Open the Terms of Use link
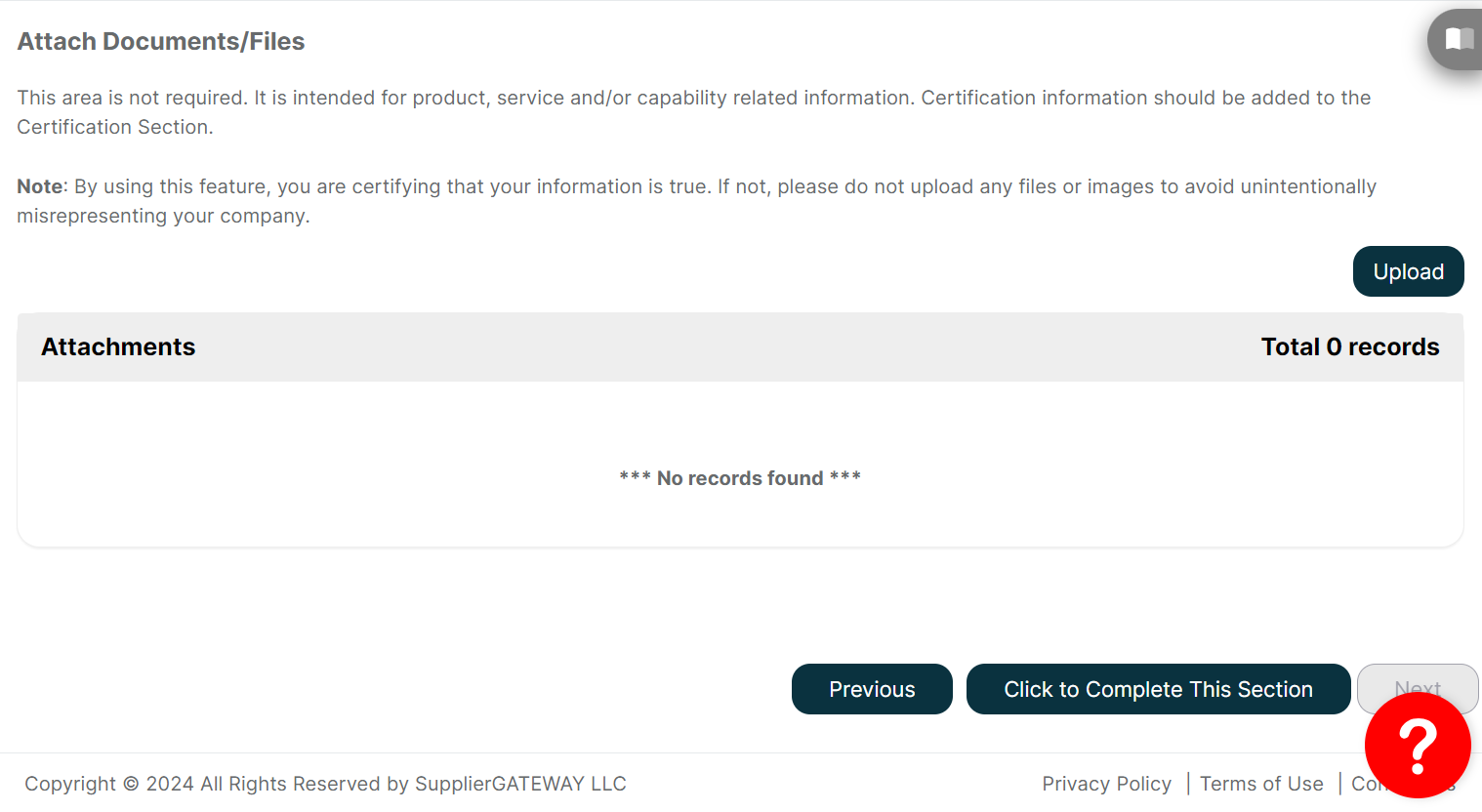 (x=1261, y=784)
